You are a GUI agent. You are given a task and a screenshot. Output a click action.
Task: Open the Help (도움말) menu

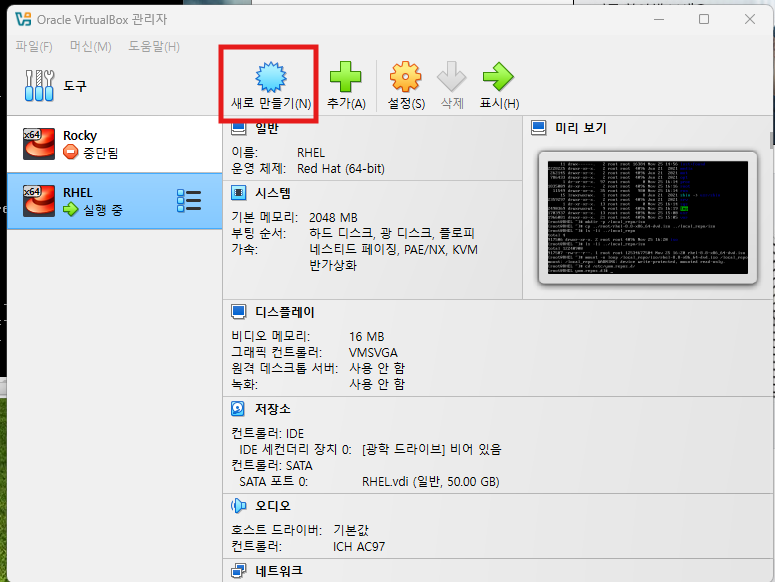154,46
